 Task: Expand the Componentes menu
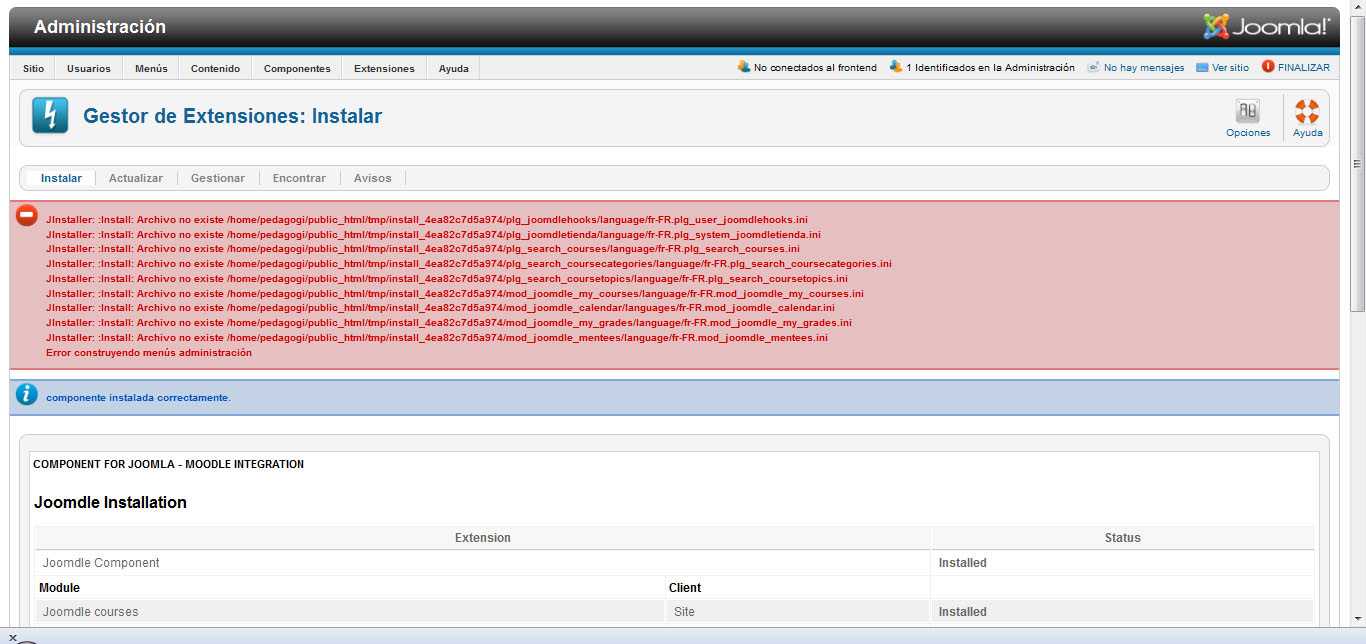point(297,69)
